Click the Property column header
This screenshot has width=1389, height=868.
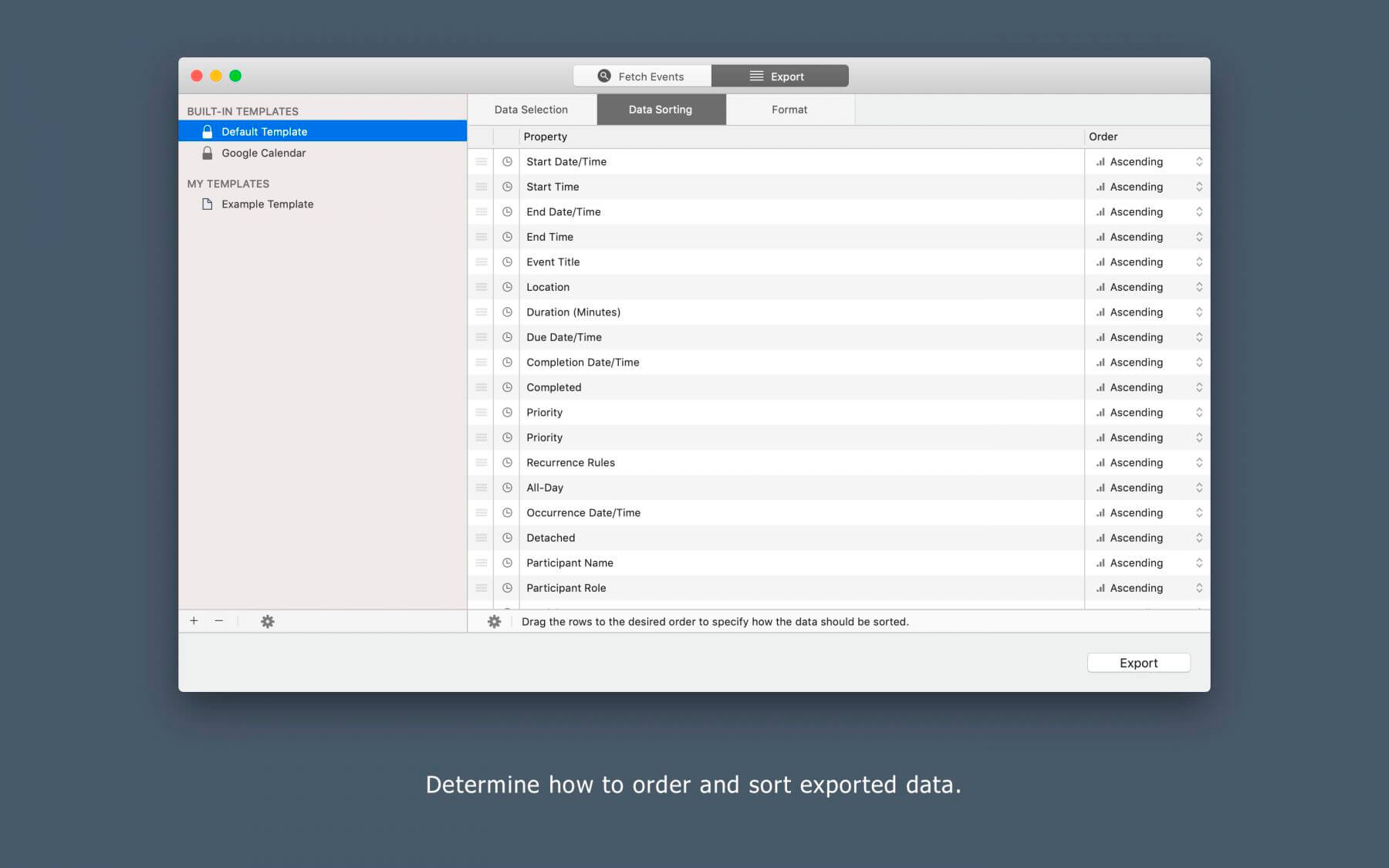pyautogui.click(x=802, y=137)
